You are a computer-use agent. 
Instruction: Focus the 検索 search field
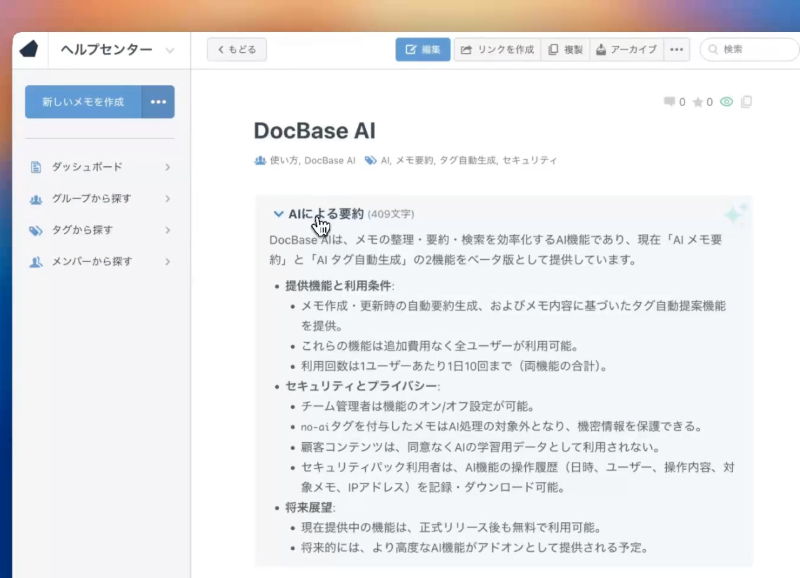[x=752, y=49]
